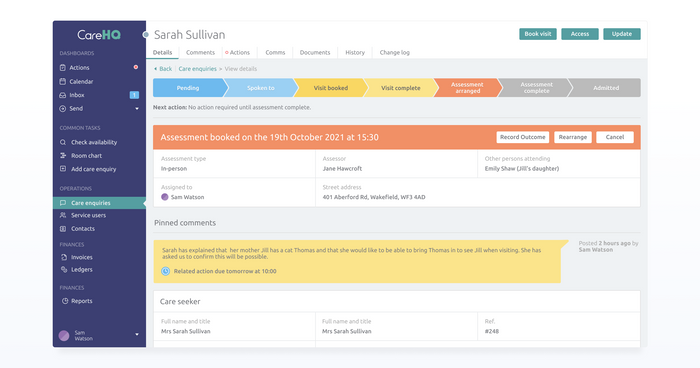Open Care enquiries breadcrumb link
This screenshot has width=700, height=368.
(x=197, y=69)
